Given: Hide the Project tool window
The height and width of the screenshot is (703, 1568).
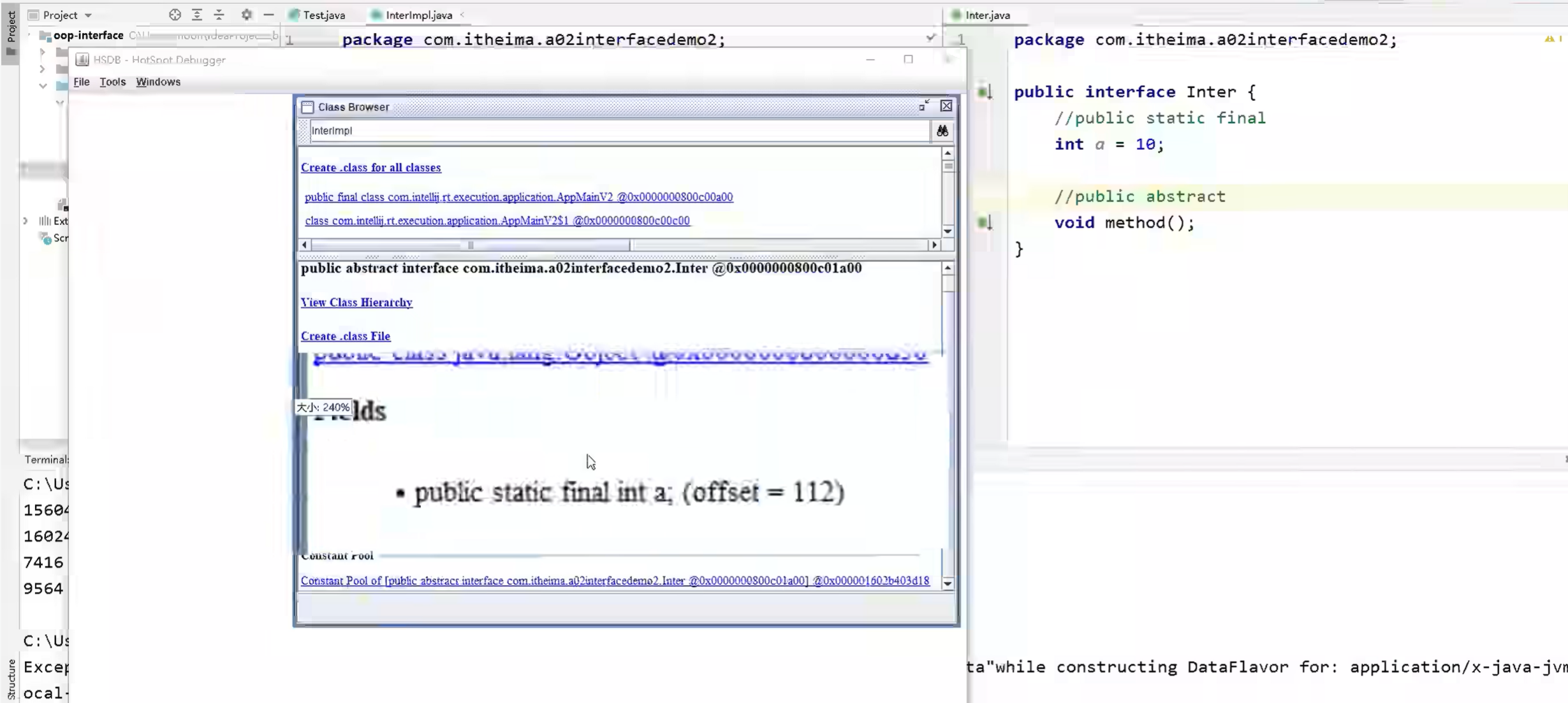Looking at the screenshot, I should [x=268, y=15].
